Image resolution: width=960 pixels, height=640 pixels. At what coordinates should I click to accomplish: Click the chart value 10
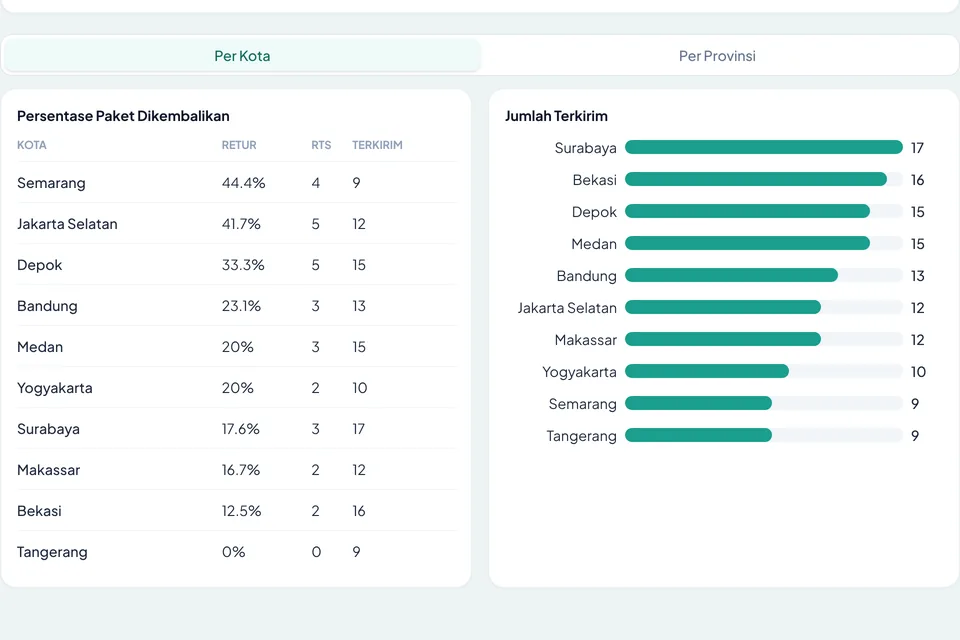click(918, 372)
